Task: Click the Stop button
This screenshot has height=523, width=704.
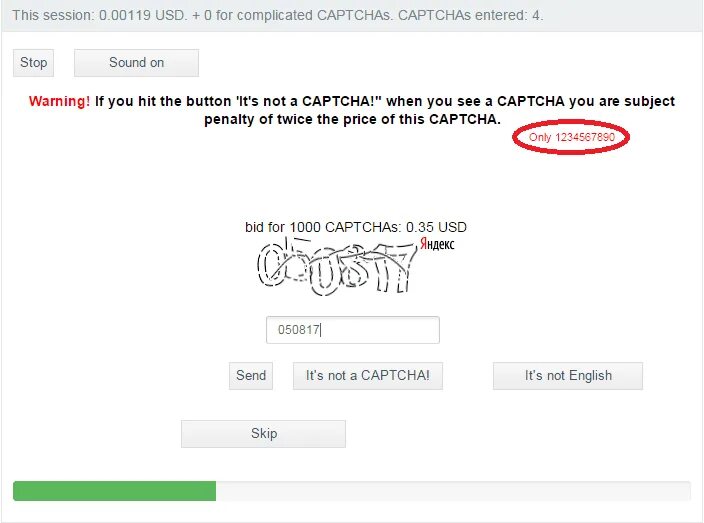Action: pyautogui.click(x=33, y=63)
